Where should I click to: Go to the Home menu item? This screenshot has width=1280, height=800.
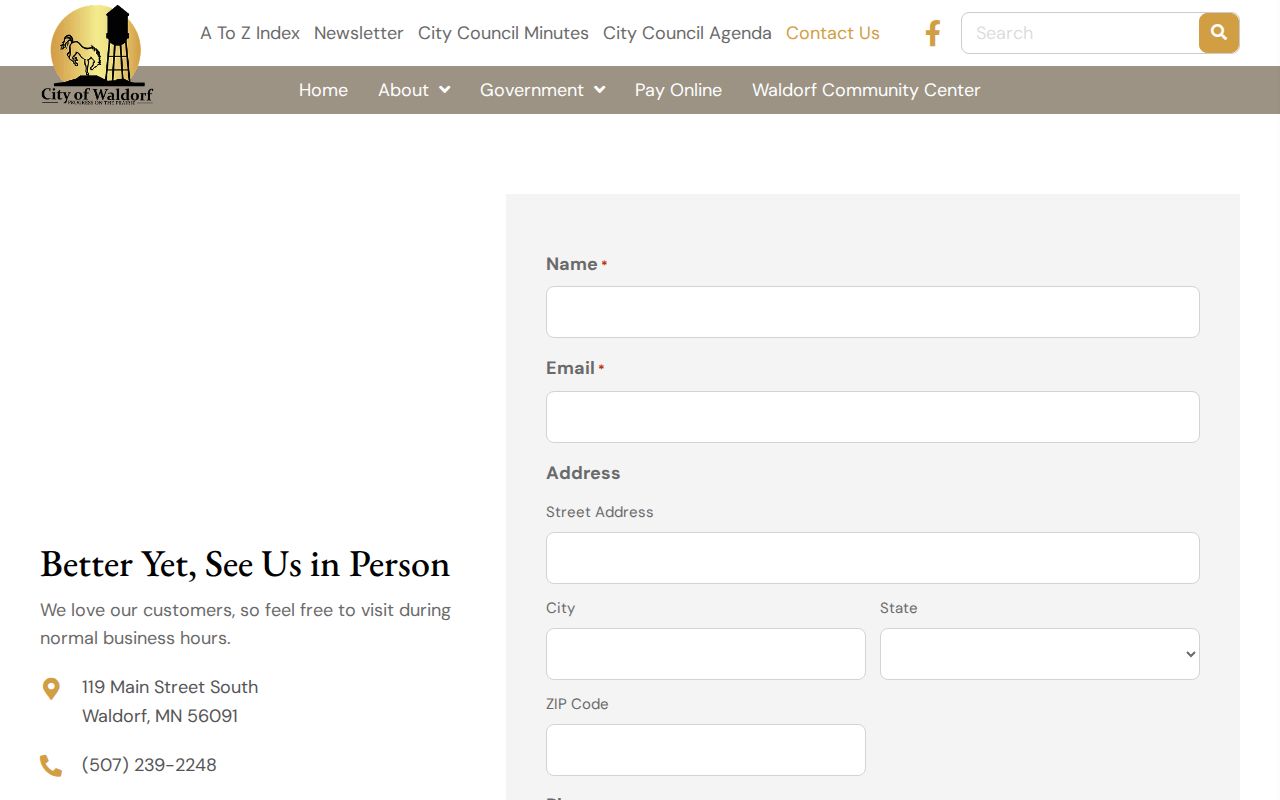pos(323,90)
